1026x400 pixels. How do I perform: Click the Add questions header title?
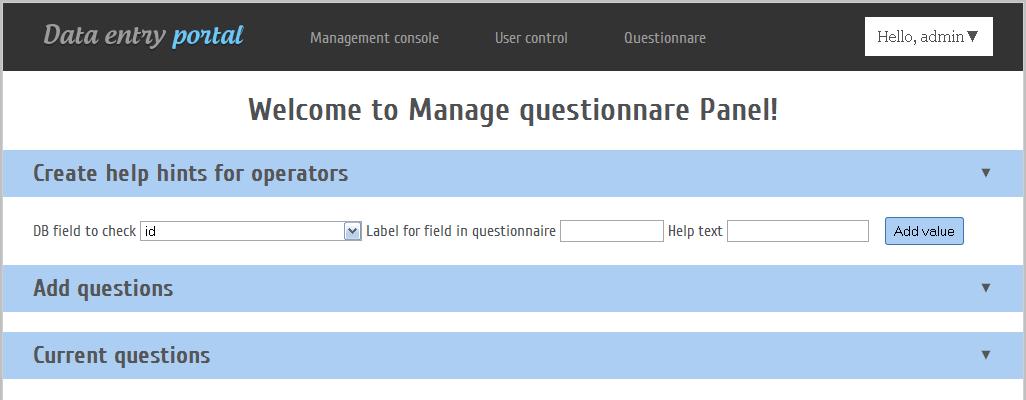pos(103,288)
